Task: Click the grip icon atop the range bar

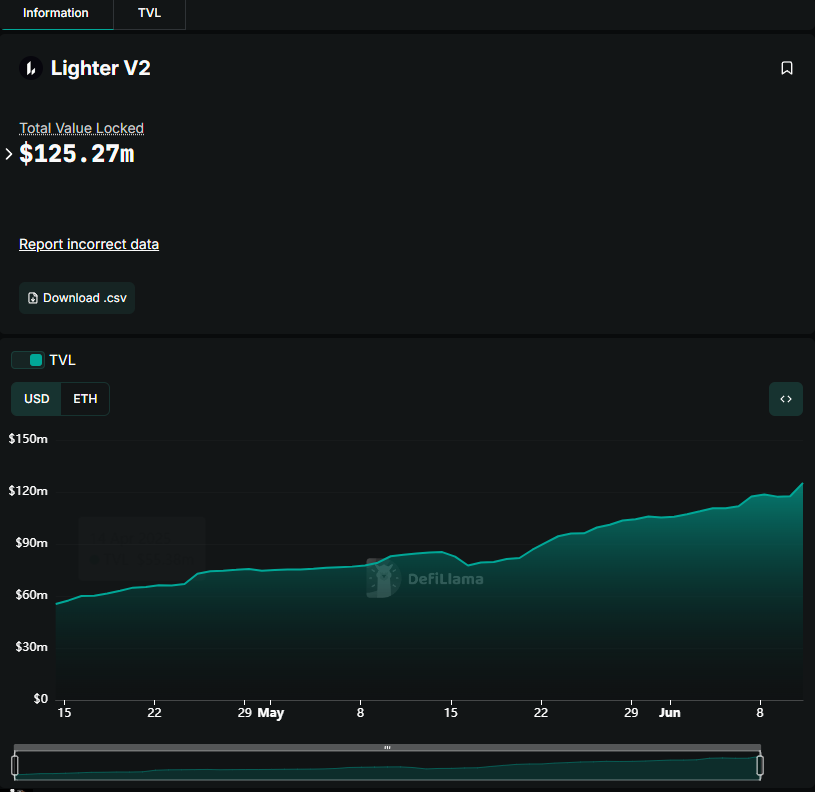Action: pyautogui.click(x=387, y=747)
